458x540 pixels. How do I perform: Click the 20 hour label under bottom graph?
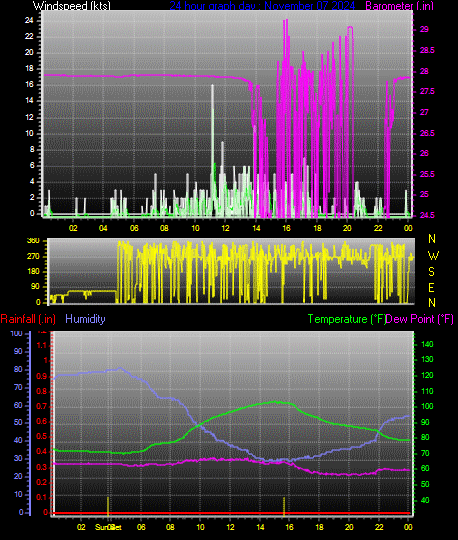349,527
